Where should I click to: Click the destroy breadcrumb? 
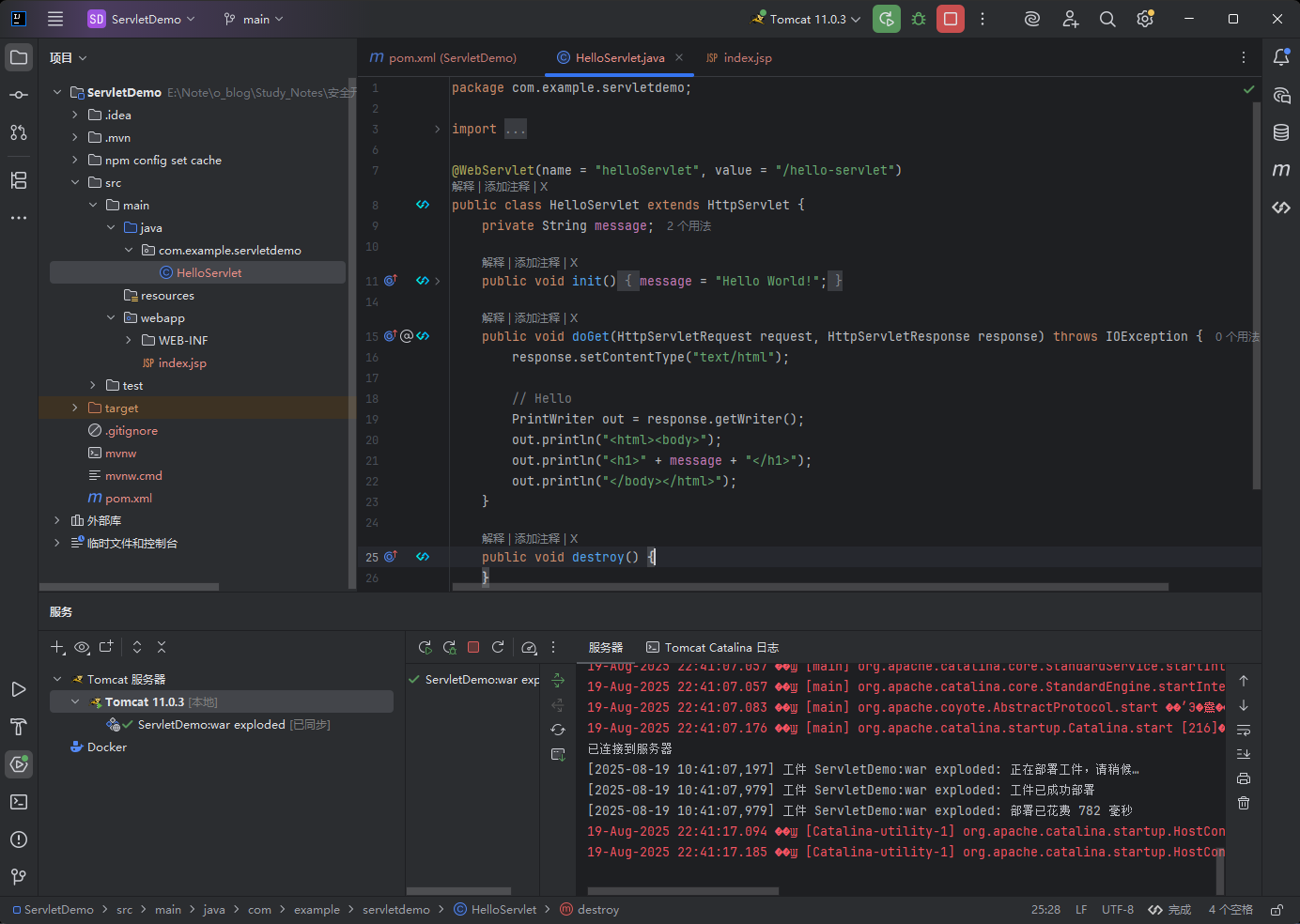coord(590,910)
